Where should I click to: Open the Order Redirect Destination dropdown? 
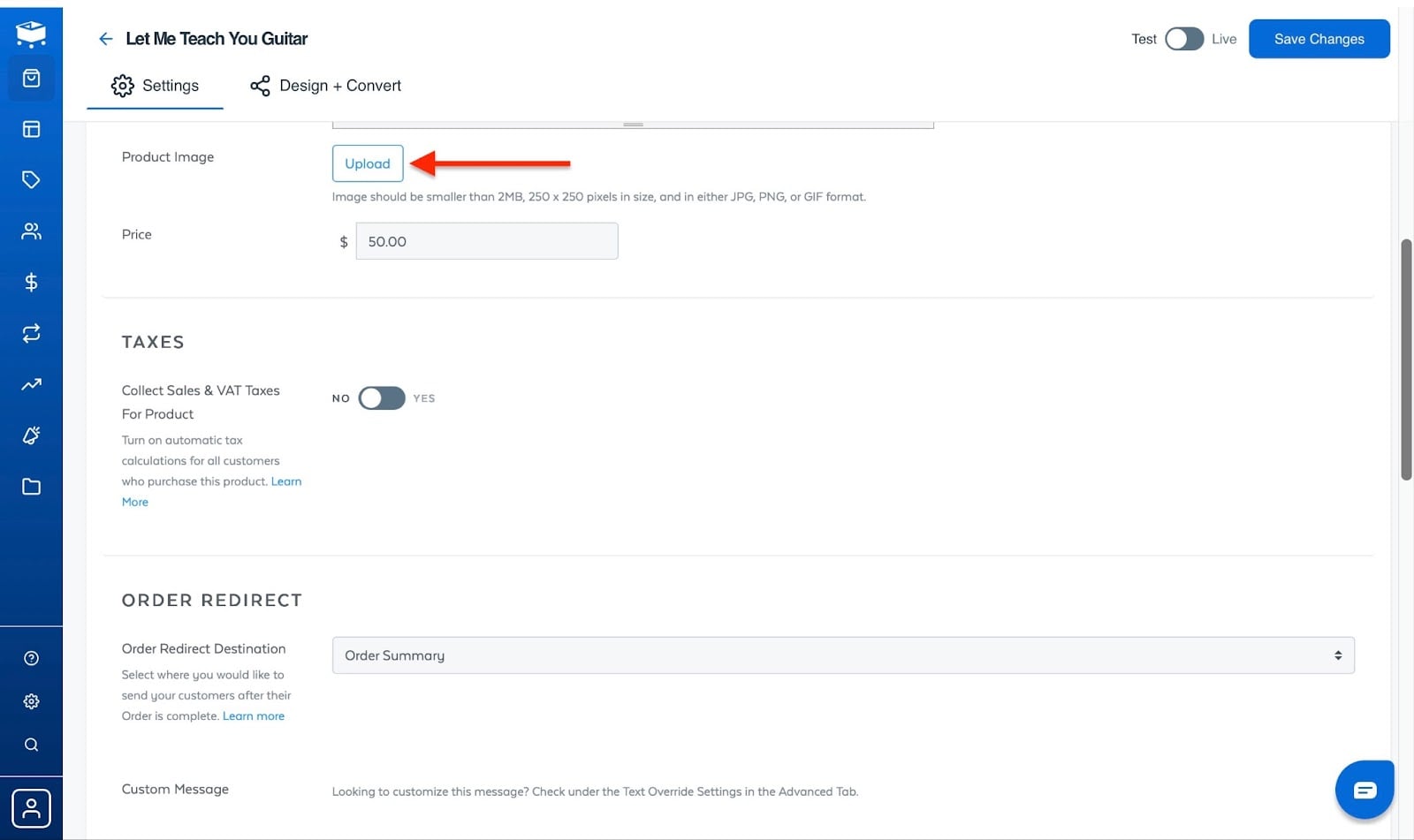coord(843,655)
